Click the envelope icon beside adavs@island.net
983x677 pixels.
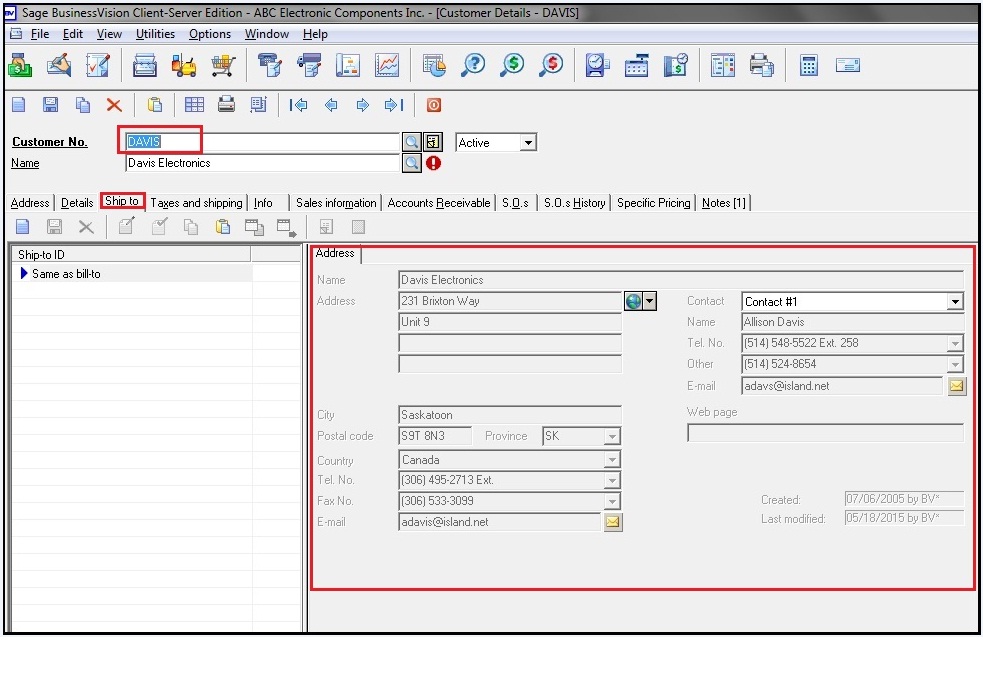point(957,386)
